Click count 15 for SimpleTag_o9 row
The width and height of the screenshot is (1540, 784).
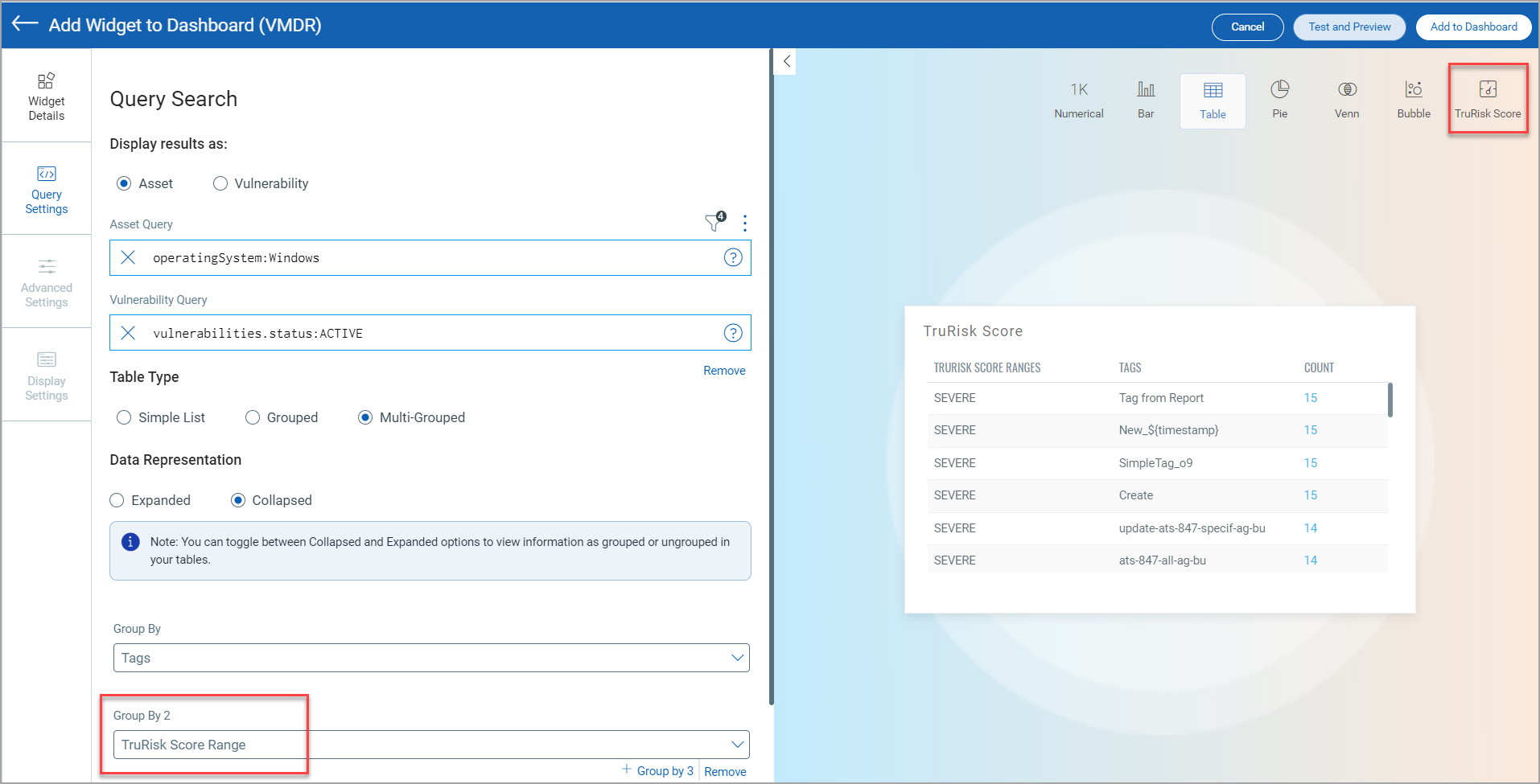coord(1311,463)
